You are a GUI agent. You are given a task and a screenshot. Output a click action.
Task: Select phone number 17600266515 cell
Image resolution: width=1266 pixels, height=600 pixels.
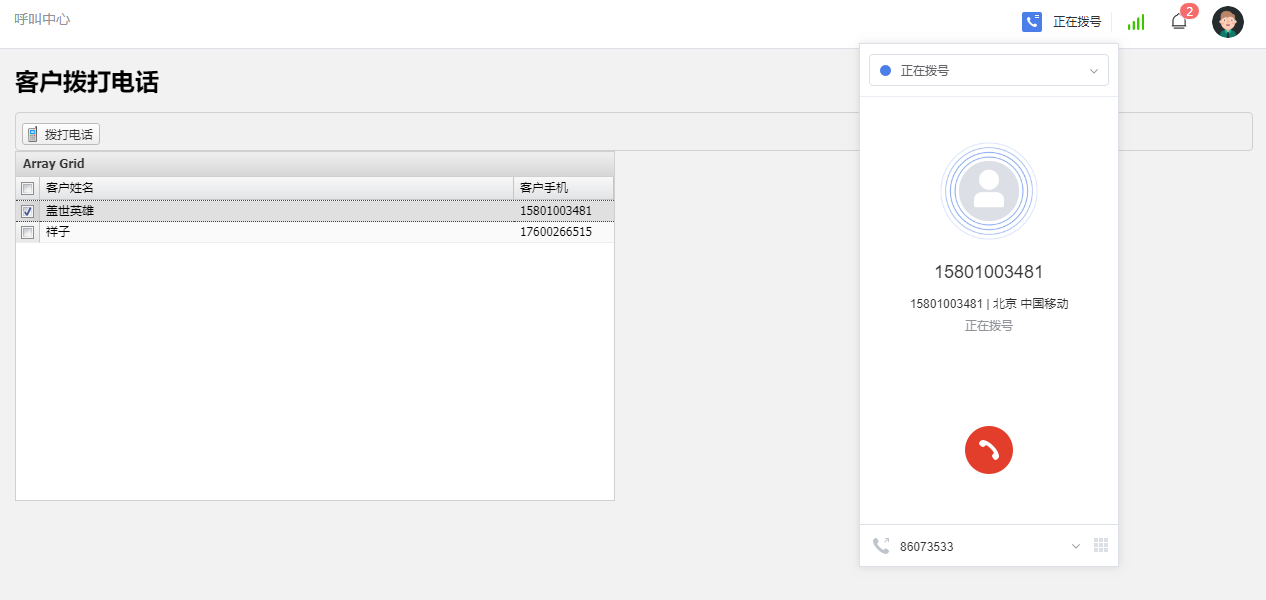click(x=556, y=232)
